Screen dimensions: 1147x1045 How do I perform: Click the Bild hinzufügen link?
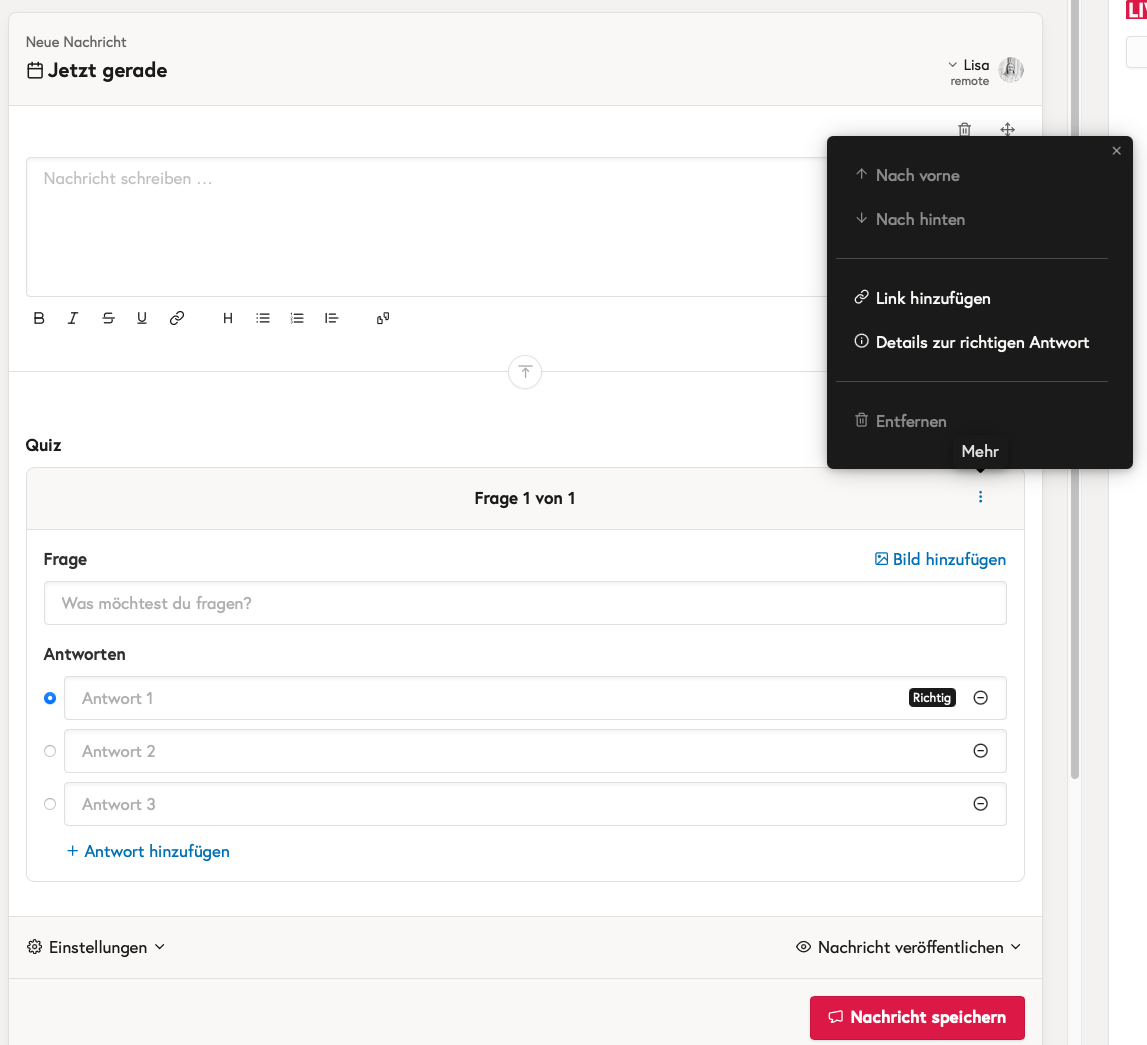click(x=940, y=559)
